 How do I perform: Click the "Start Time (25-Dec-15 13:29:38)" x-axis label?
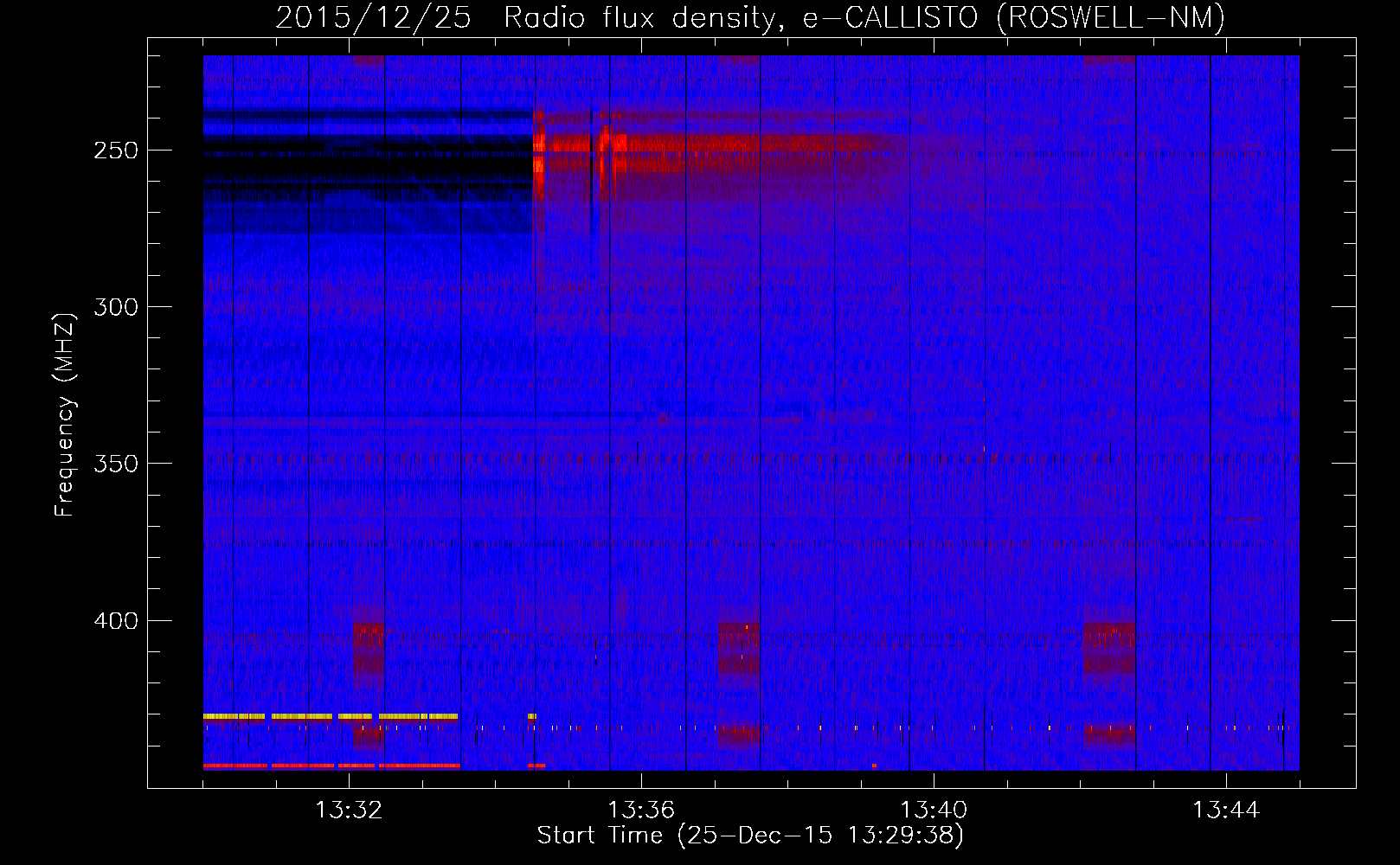tap(750, 836)
